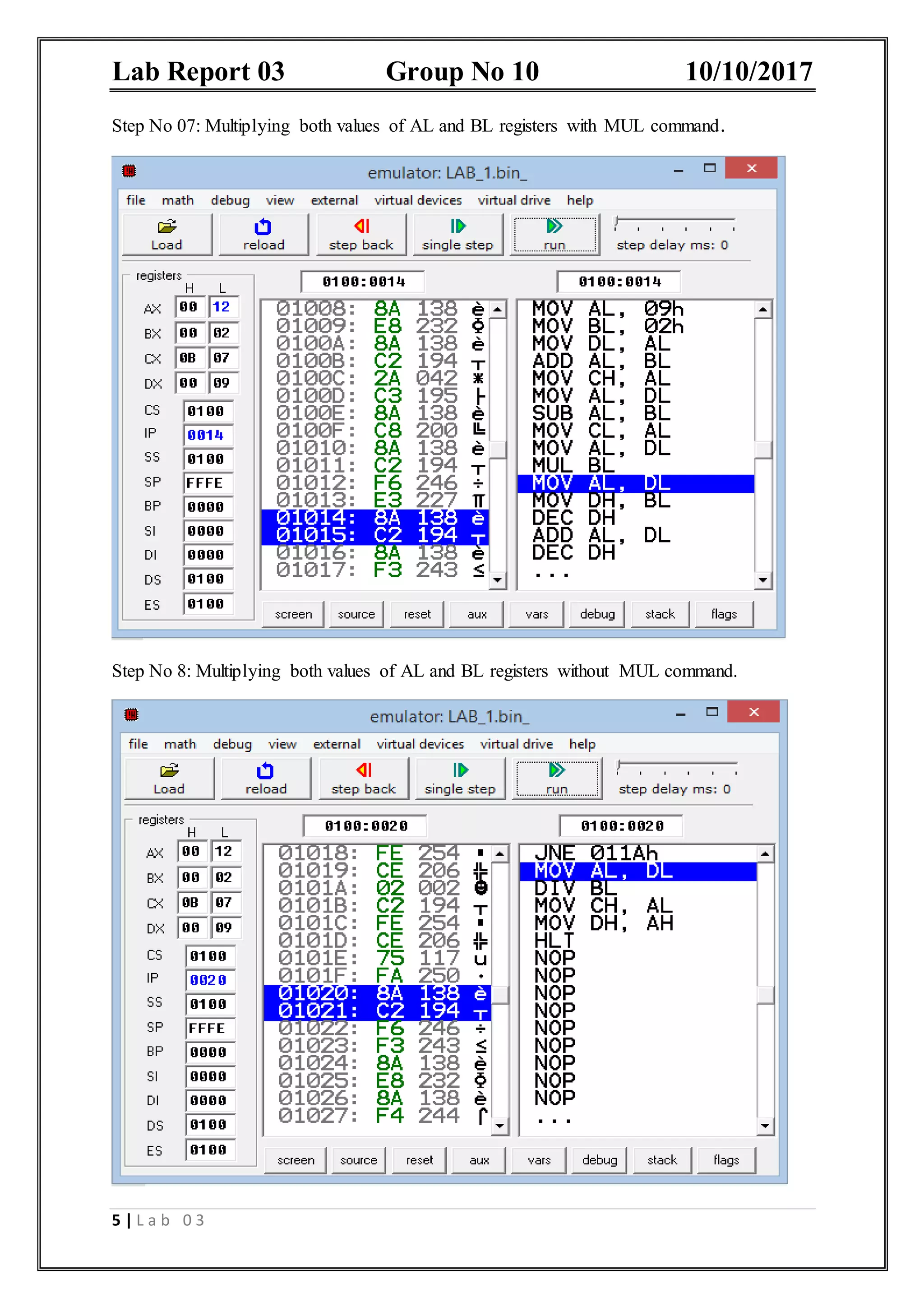
Task: Click flags button in upper emulator window
Action: [724, 614]
